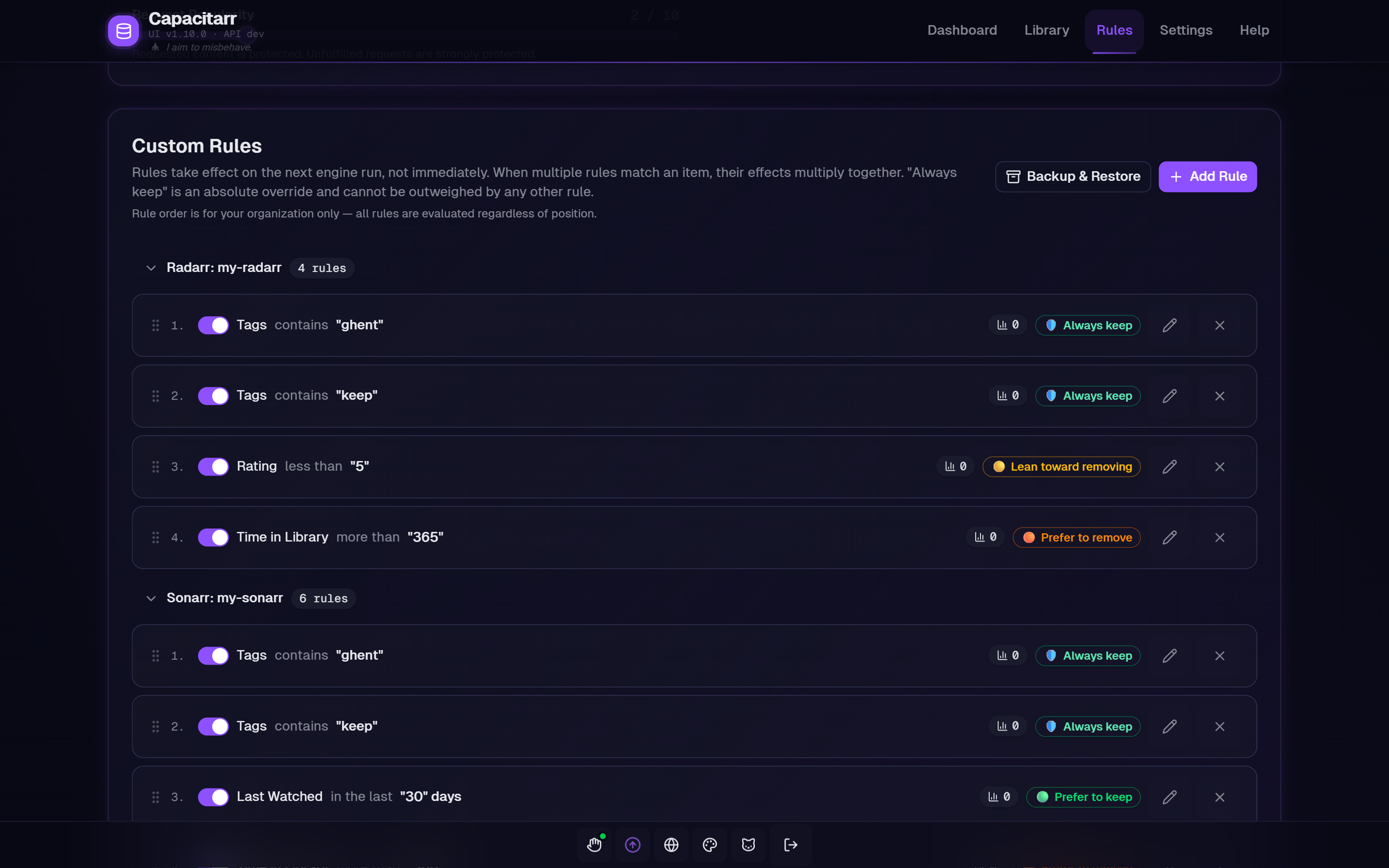Click the Capacitarr database logo icon
This screenshot has width=1389, height=868.
(x=123, y=31)
